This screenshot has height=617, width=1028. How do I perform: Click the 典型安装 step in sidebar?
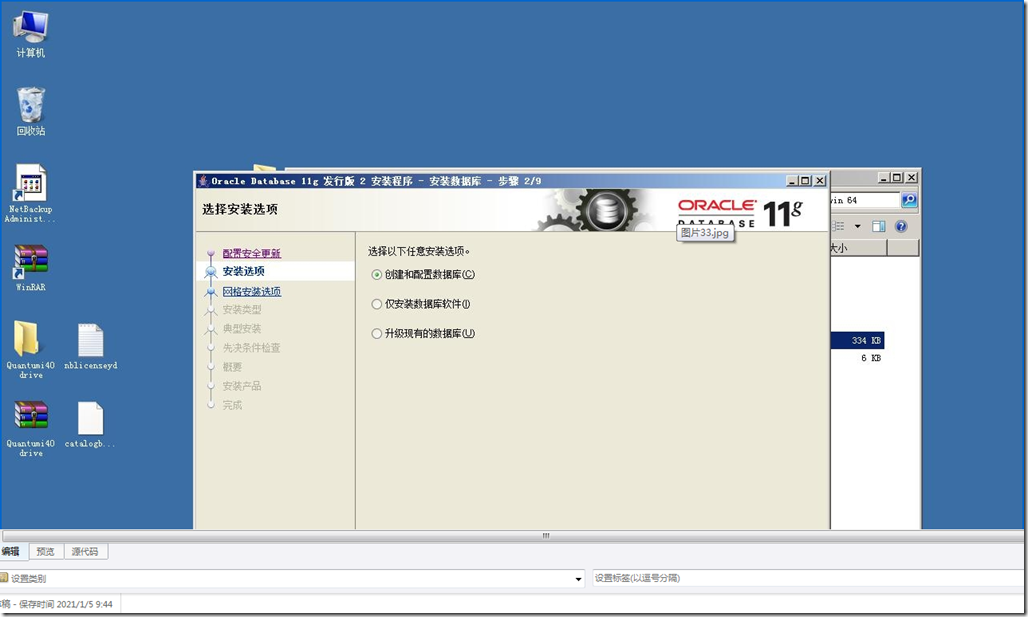[x=242, y=328]
